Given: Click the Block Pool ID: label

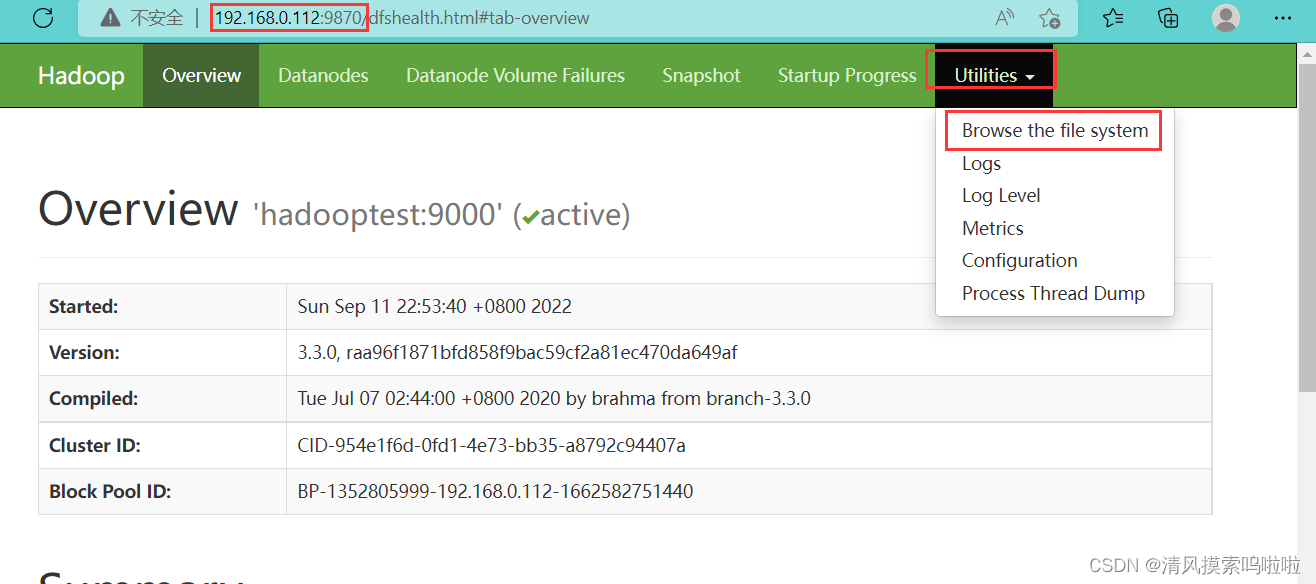Looking at the screenshot, I should [110, 491].
